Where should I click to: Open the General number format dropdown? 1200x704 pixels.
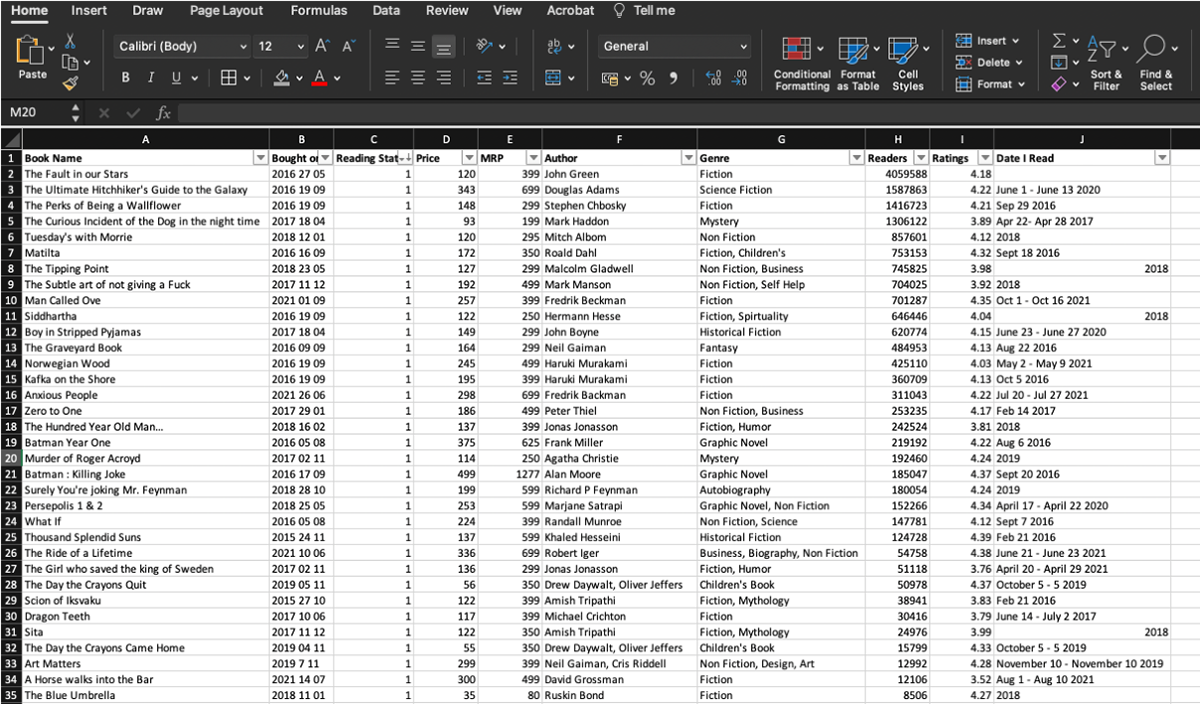tap(675, 46)
